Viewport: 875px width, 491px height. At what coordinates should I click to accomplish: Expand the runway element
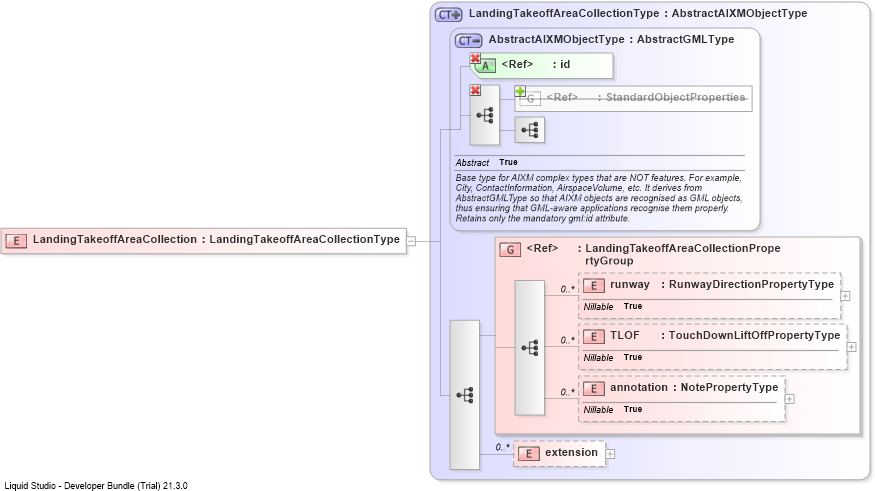tap(845, 296)
